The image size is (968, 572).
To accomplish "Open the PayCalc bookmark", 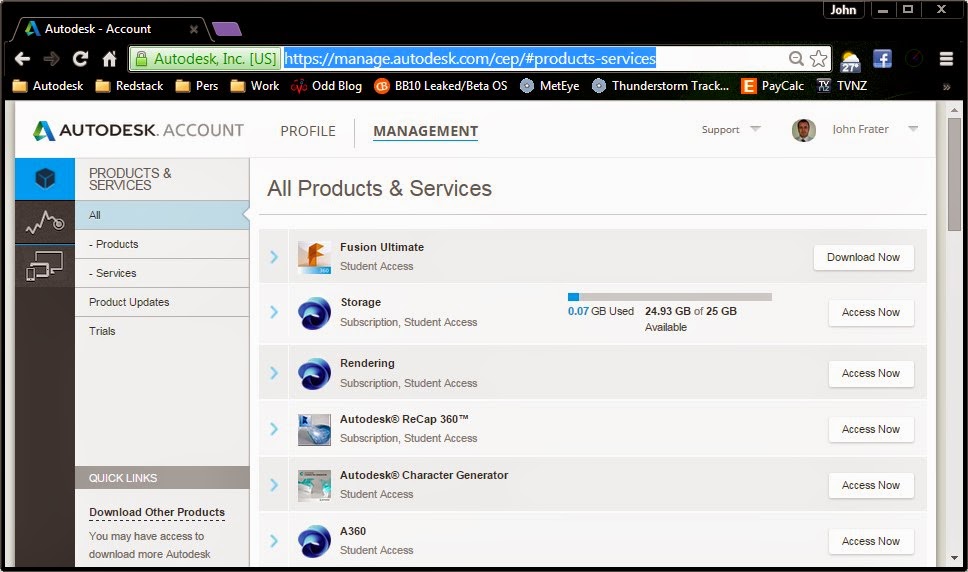I will pyautogui.click(x=772, y=86).
